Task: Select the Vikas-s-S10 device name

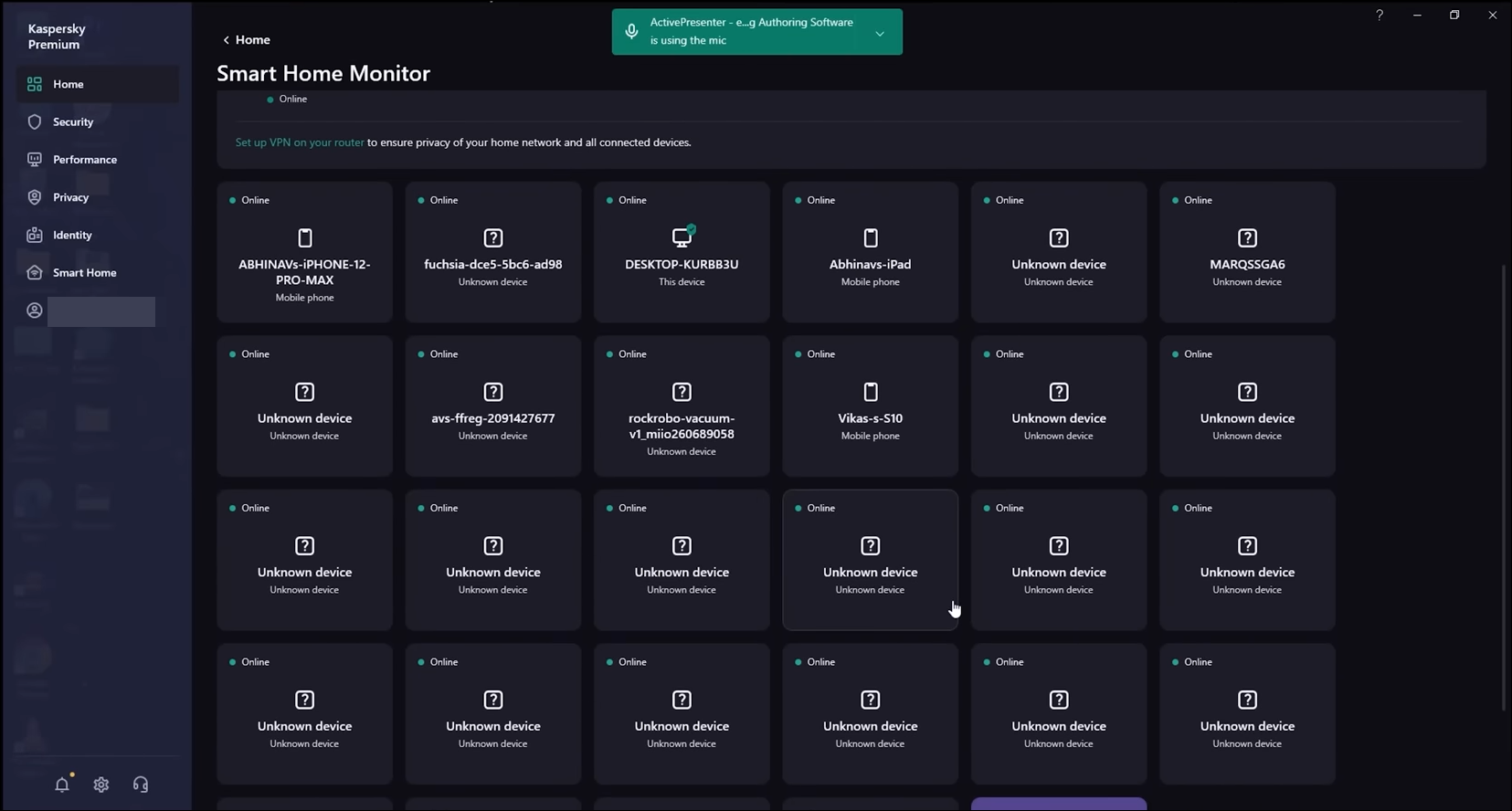Action: 871,418
